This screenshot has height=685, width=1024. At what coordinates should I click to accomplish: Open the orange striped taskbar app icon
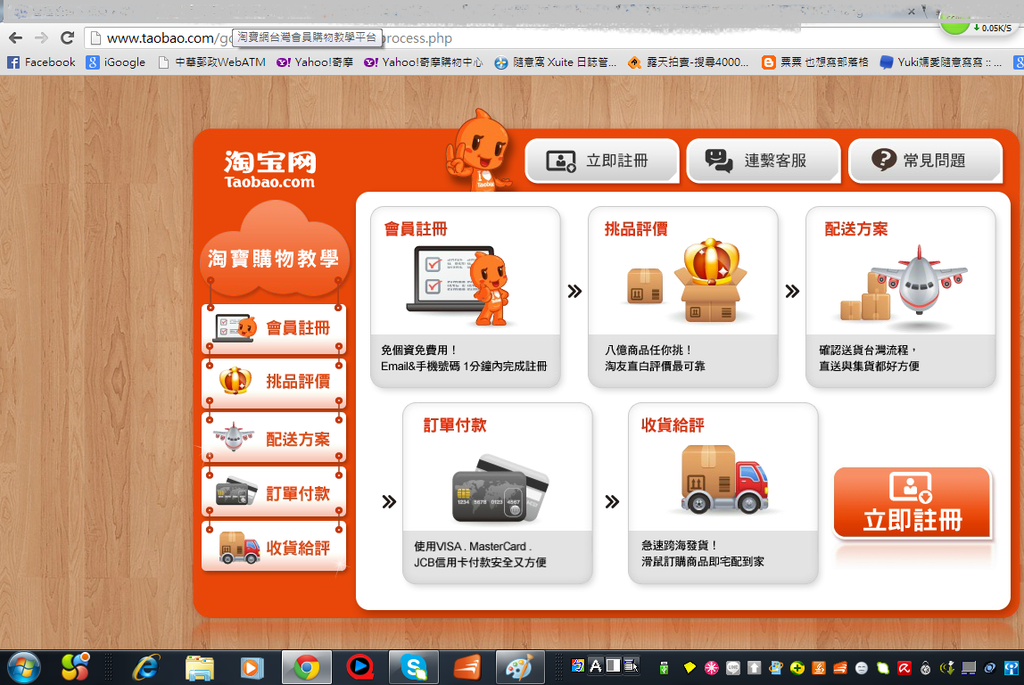tap(467, 668)
